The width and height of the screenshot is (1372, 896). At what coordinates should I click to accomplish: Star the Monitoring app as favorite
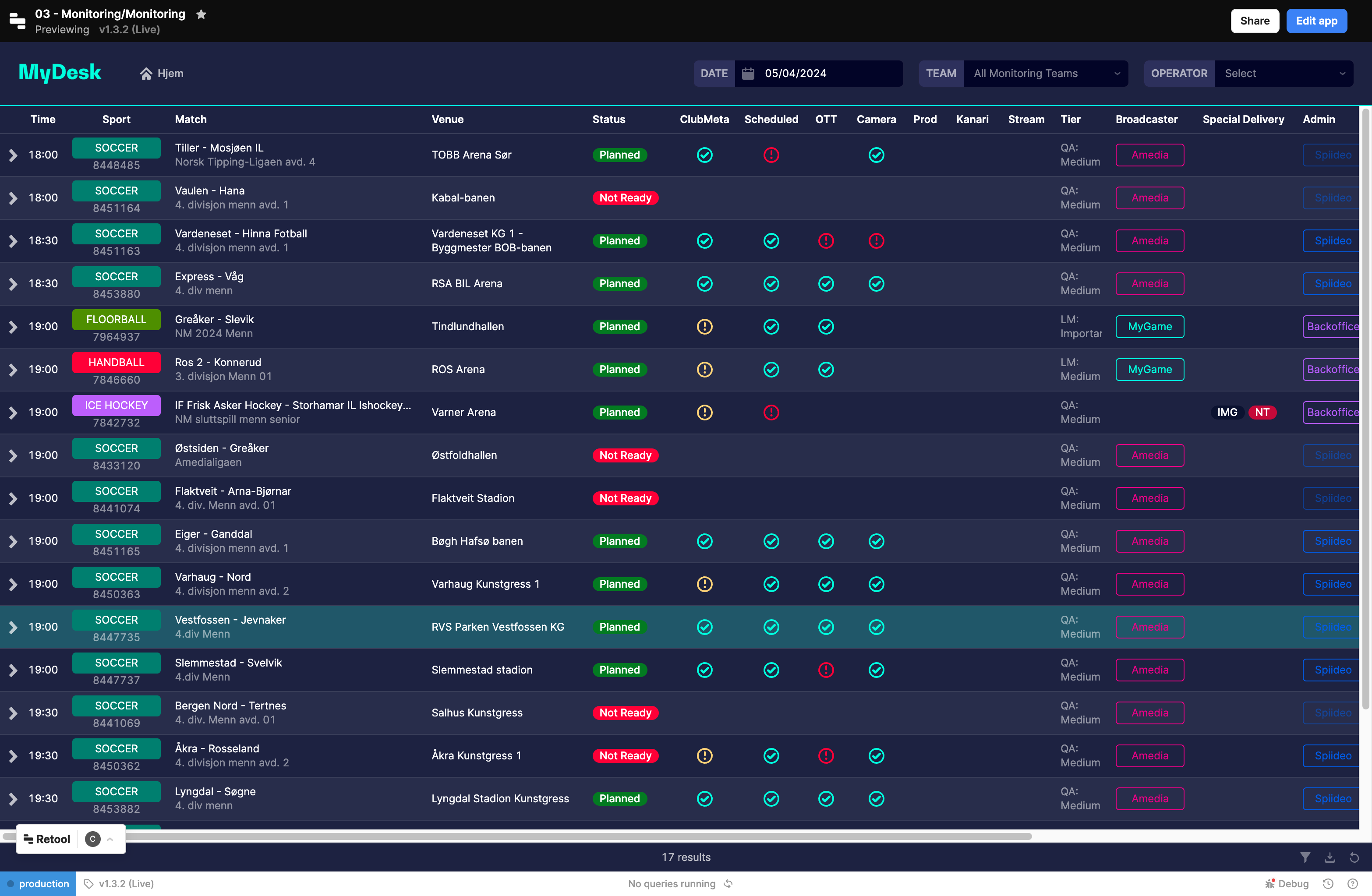click(201, 14)
